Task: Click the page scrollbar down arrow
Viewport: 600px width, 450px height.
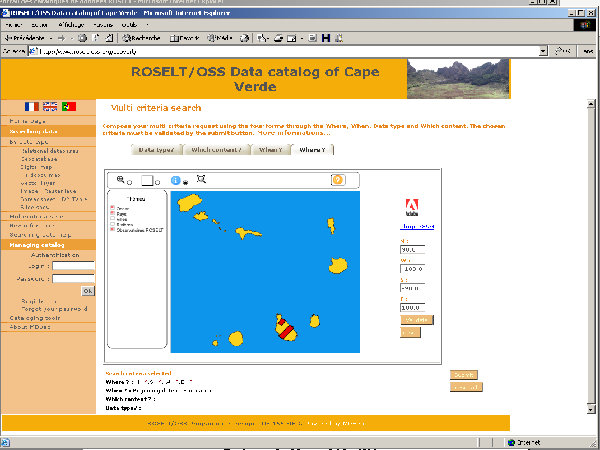Action: coord(591,409)
